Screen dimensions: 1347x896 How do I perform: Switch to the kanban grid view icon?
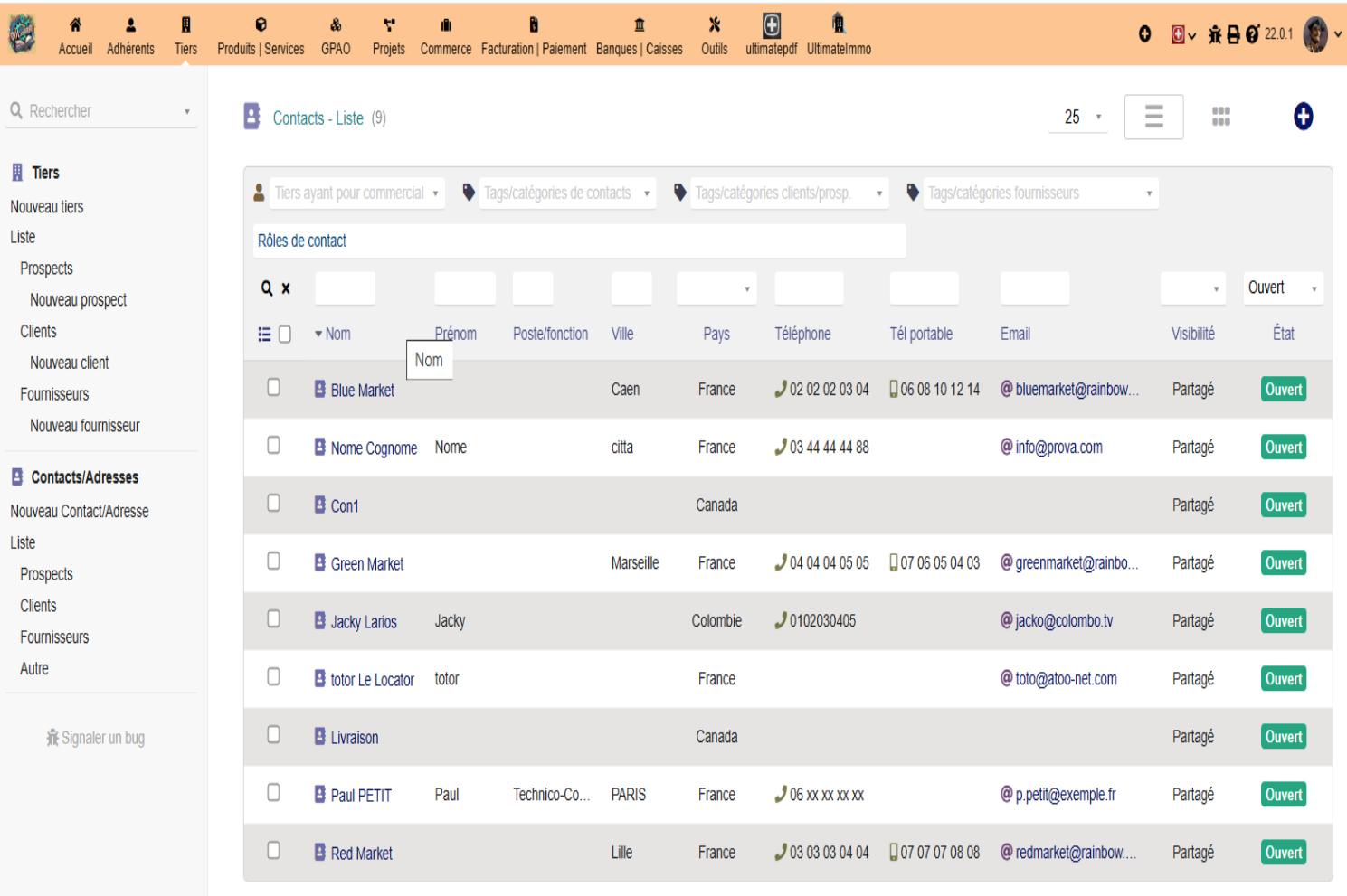(x=1221, y=117)
